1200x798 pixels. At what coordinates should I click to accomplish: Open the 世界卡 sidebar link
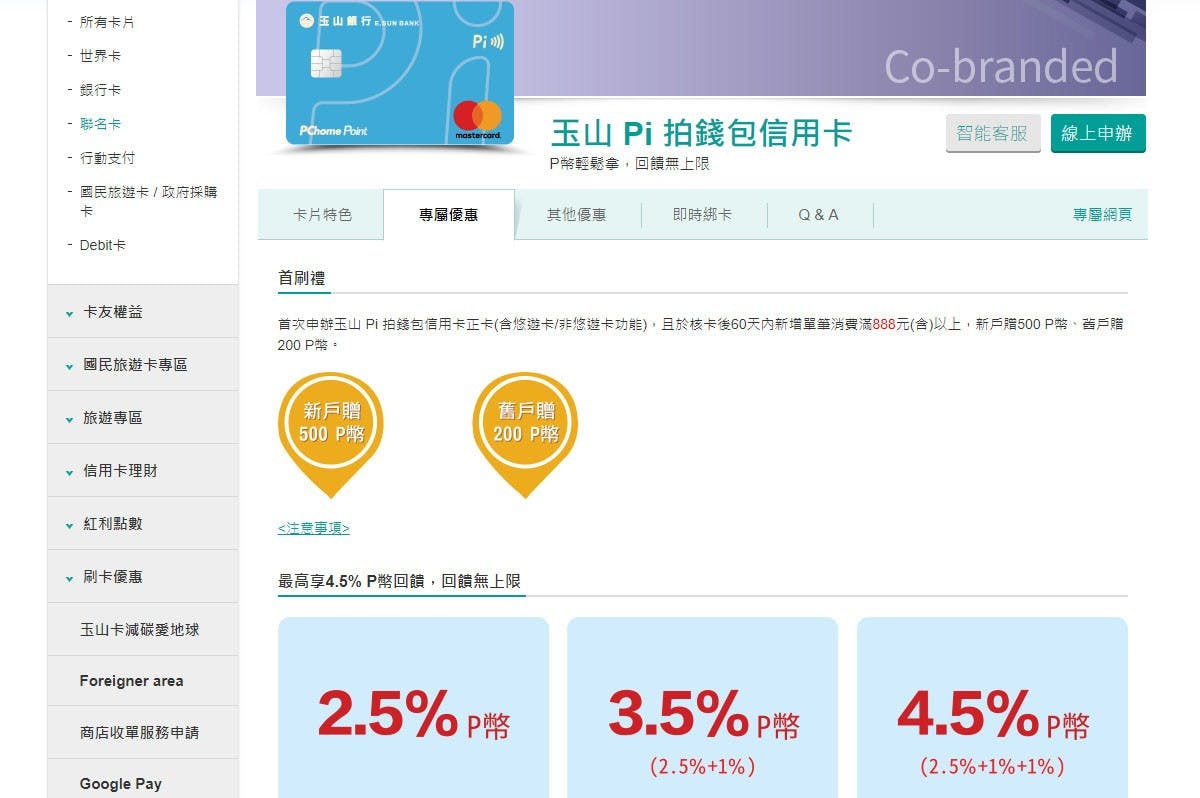point(100,56)
